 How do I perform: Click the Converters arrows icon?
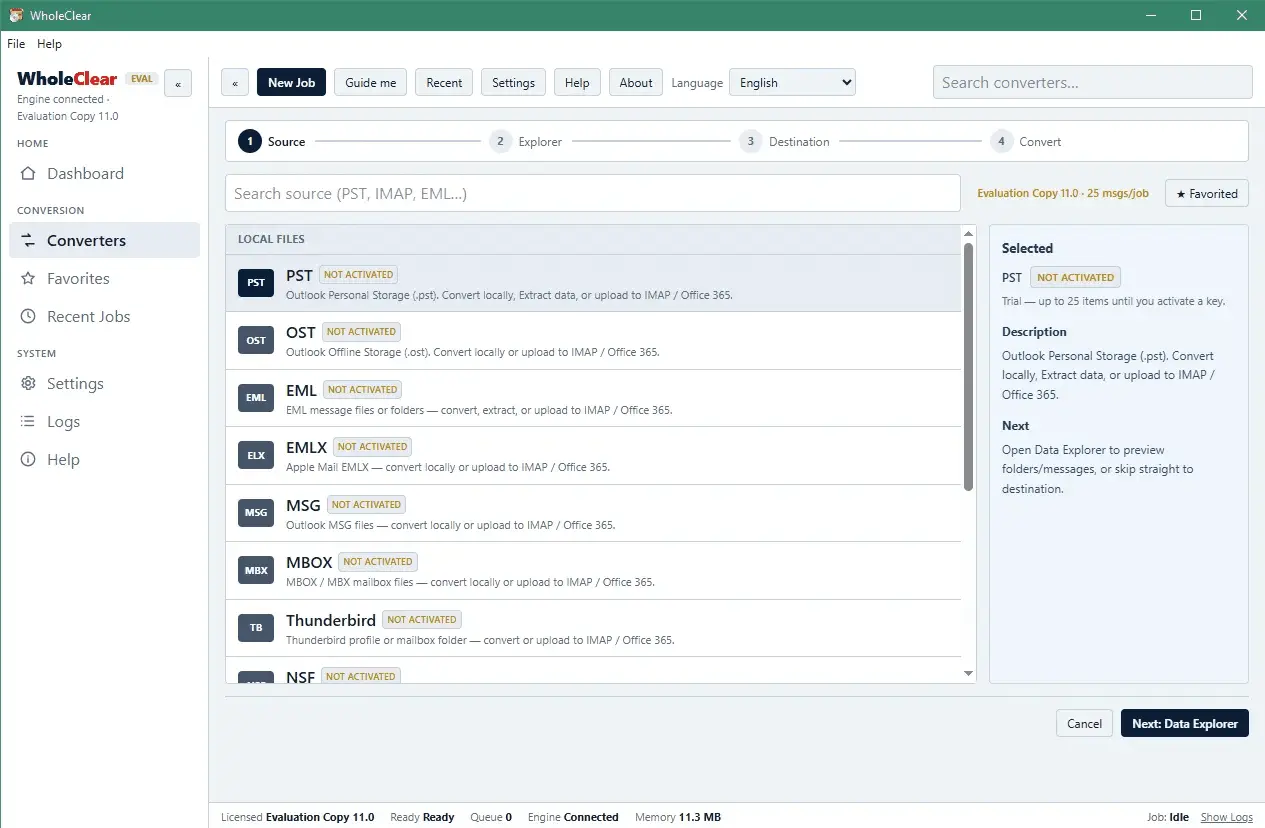28,241
